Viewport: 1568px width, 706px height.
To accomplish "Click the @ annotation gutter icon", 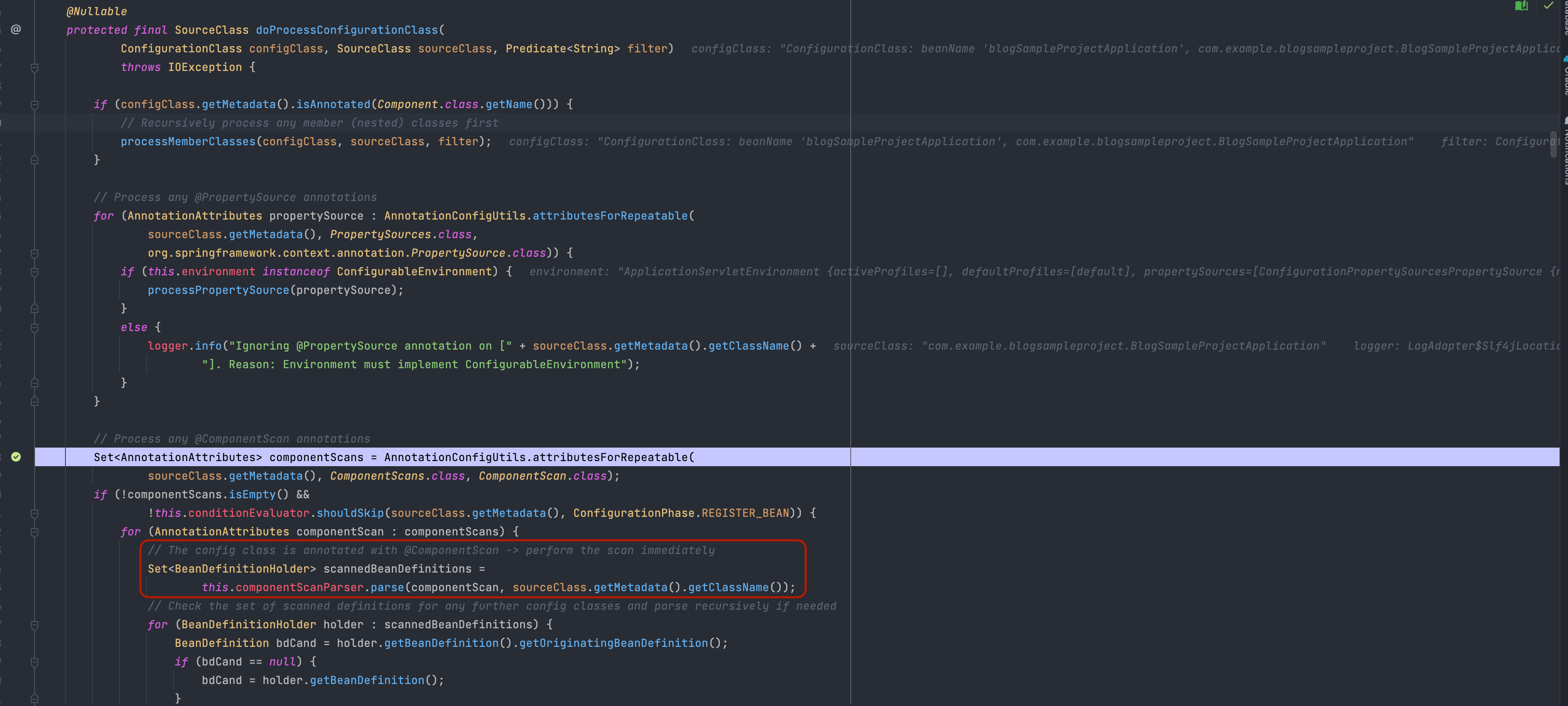I will point(16,29).
